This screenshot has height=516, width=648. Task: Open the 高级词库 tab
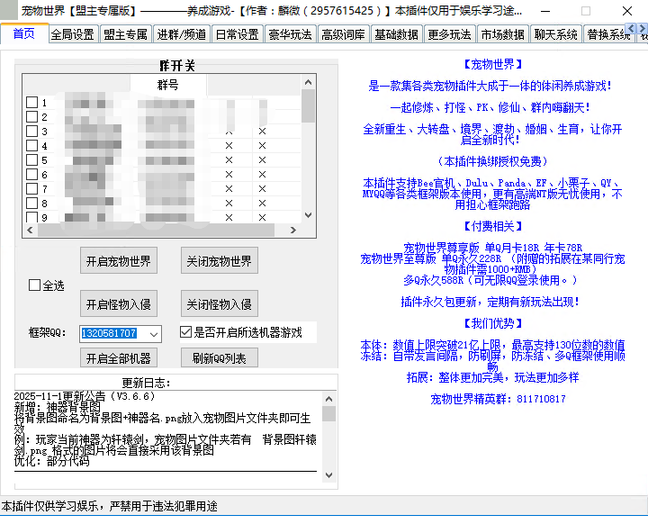coord(343,35)
